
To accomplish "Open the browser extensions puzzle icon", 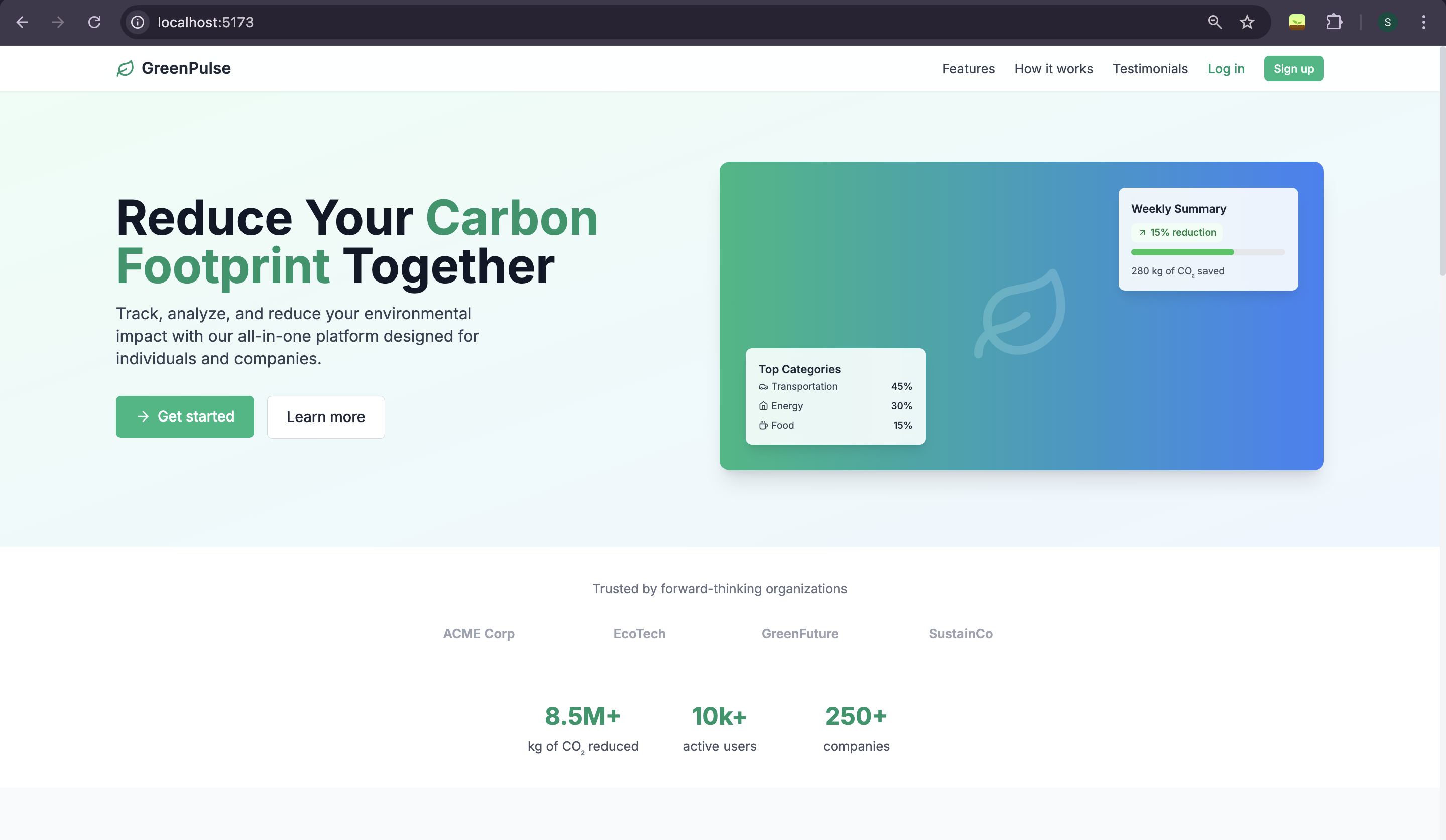I will point(1334,22).
